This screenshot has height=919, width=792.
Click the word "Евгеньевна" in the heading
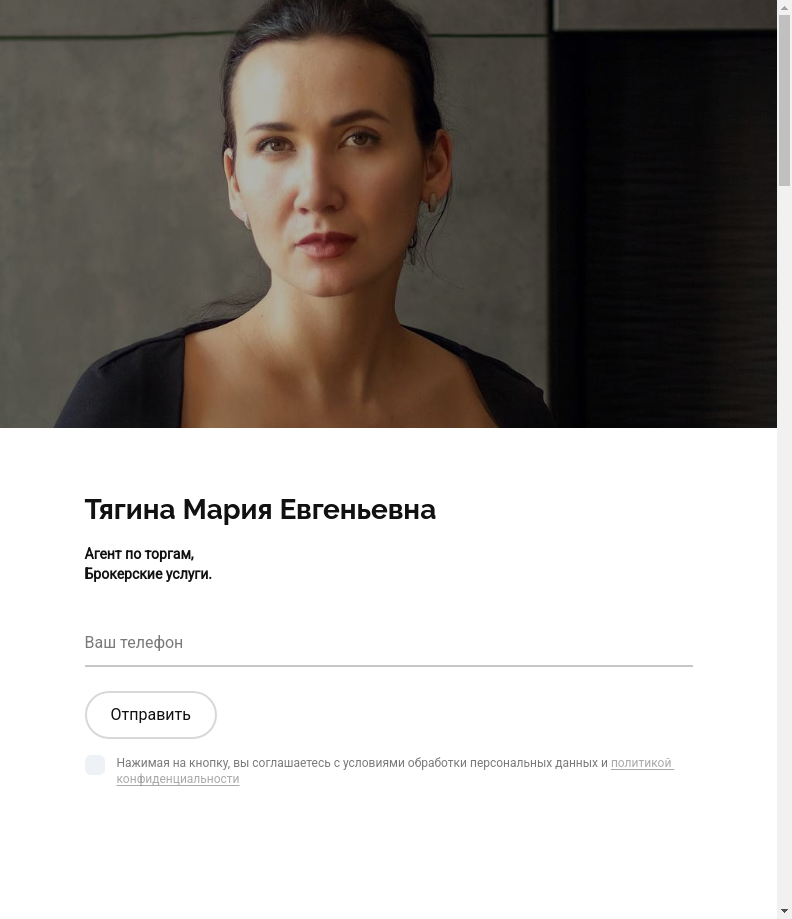coord(358,509)
